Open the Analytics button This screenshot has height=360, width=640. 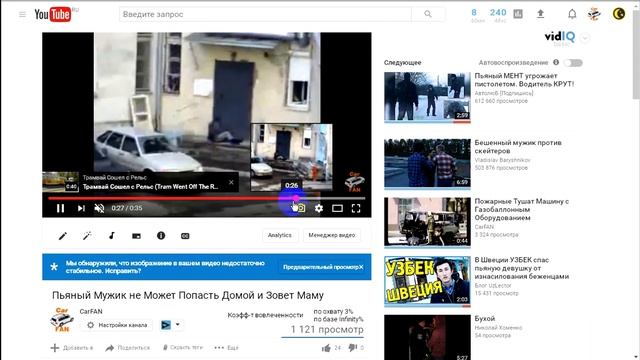click(280, 235)
